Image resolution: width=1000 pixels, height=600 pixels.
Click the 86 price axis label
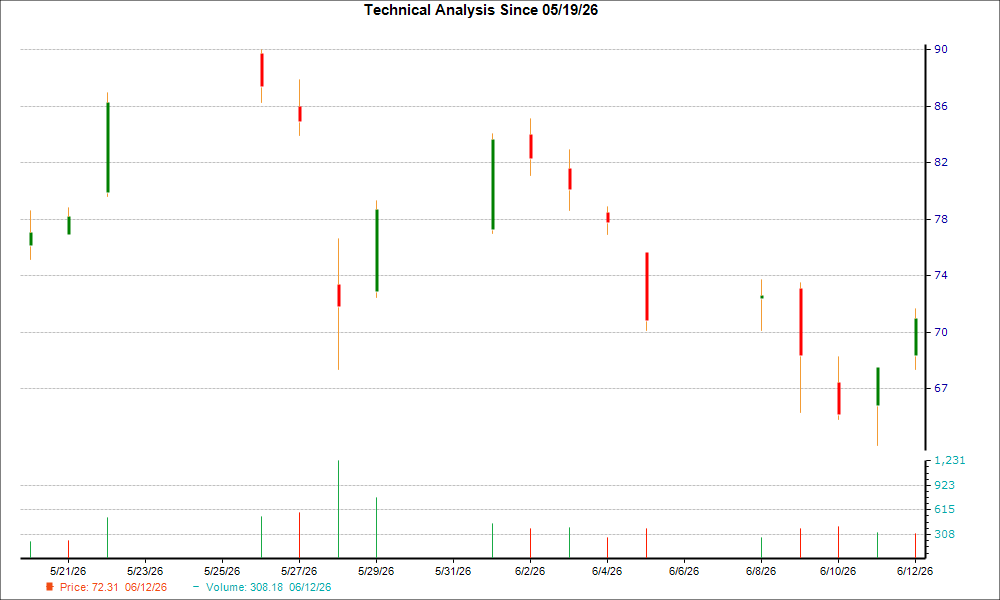941,106
